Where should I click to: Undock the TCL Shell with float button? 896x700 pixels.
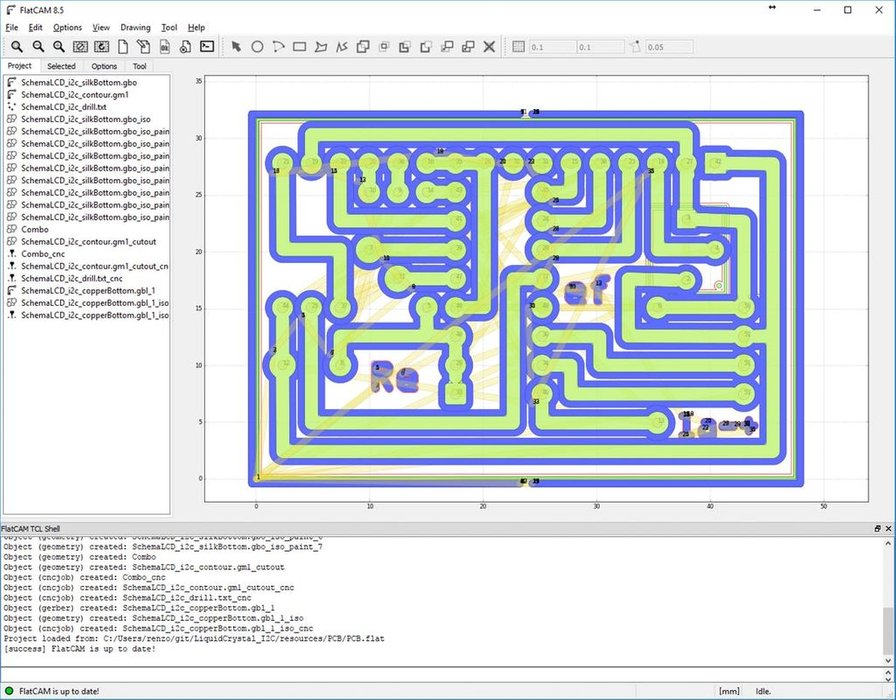coord(878,529)
